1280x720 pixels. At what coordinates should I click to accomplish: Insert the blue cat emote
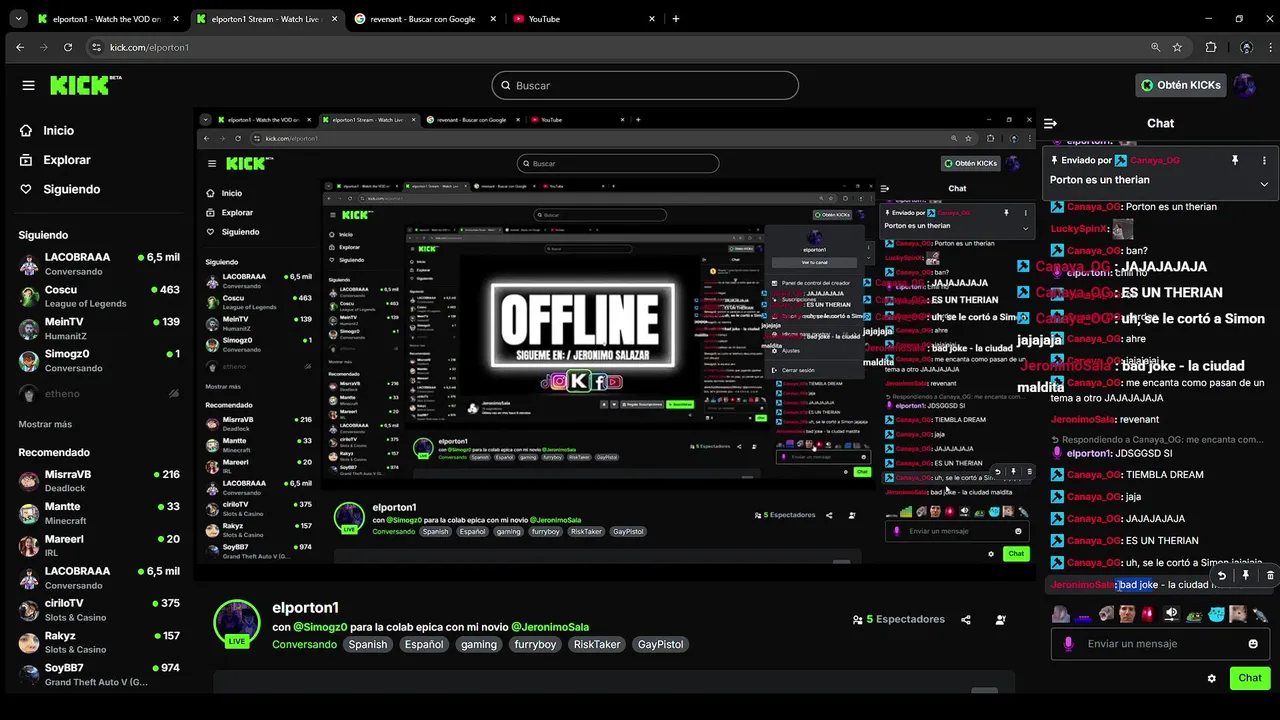click(x=1216, y=614)
